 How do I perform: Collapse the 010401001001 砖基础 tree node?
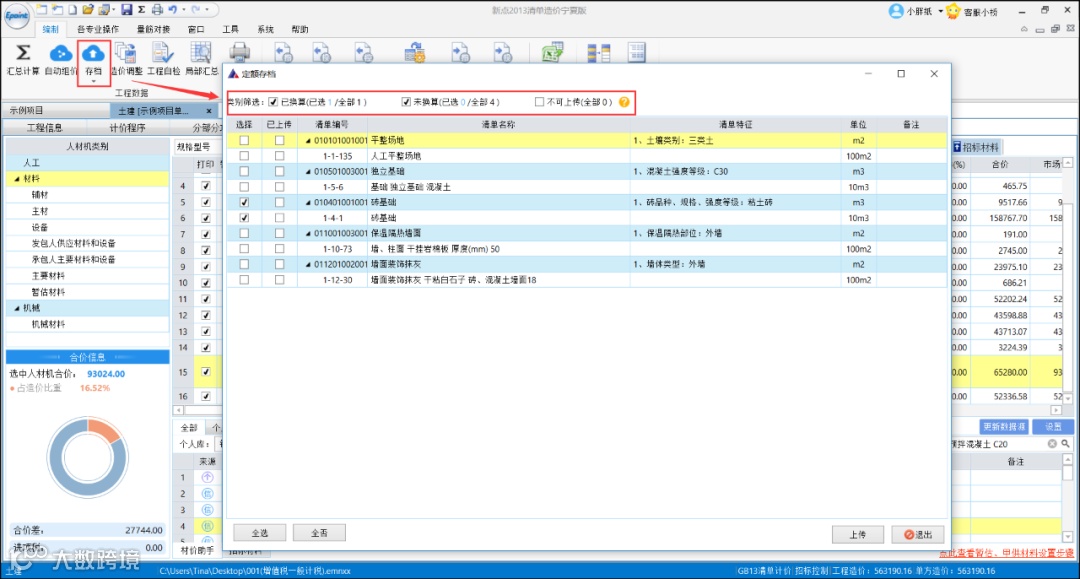point(308,202)
